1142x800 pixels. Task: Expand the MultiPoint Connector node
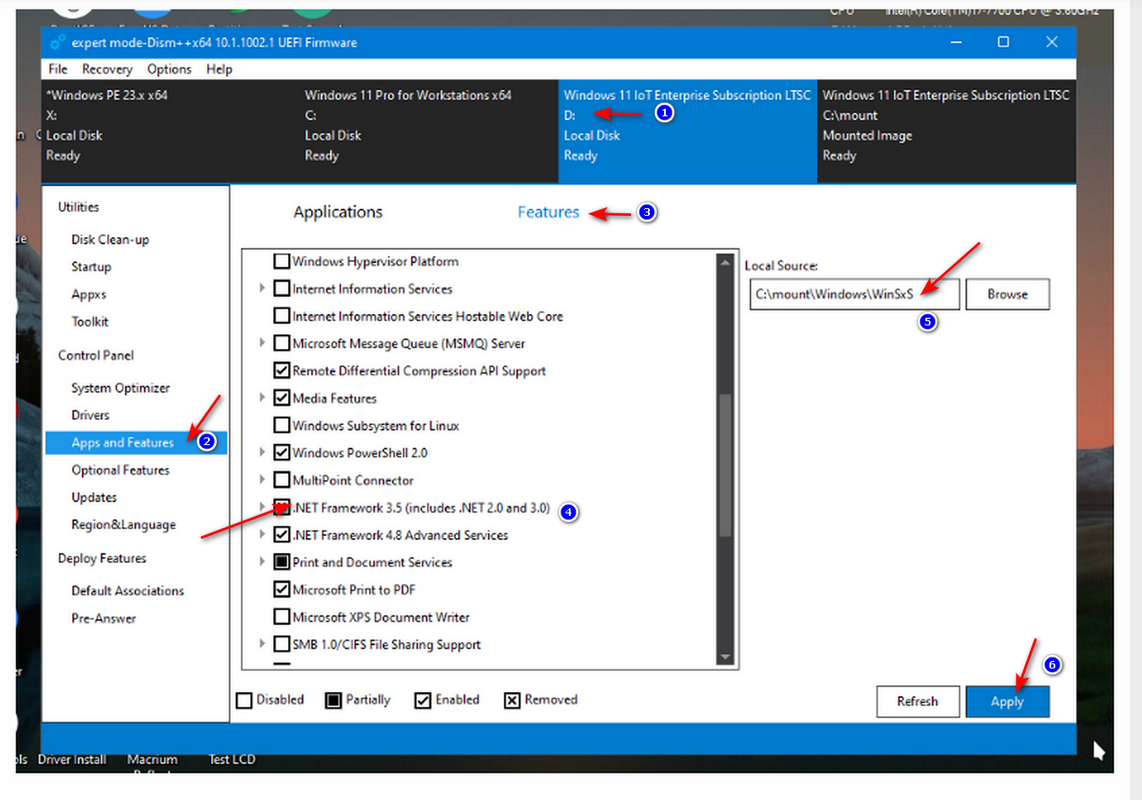click(x=261, y=480)
